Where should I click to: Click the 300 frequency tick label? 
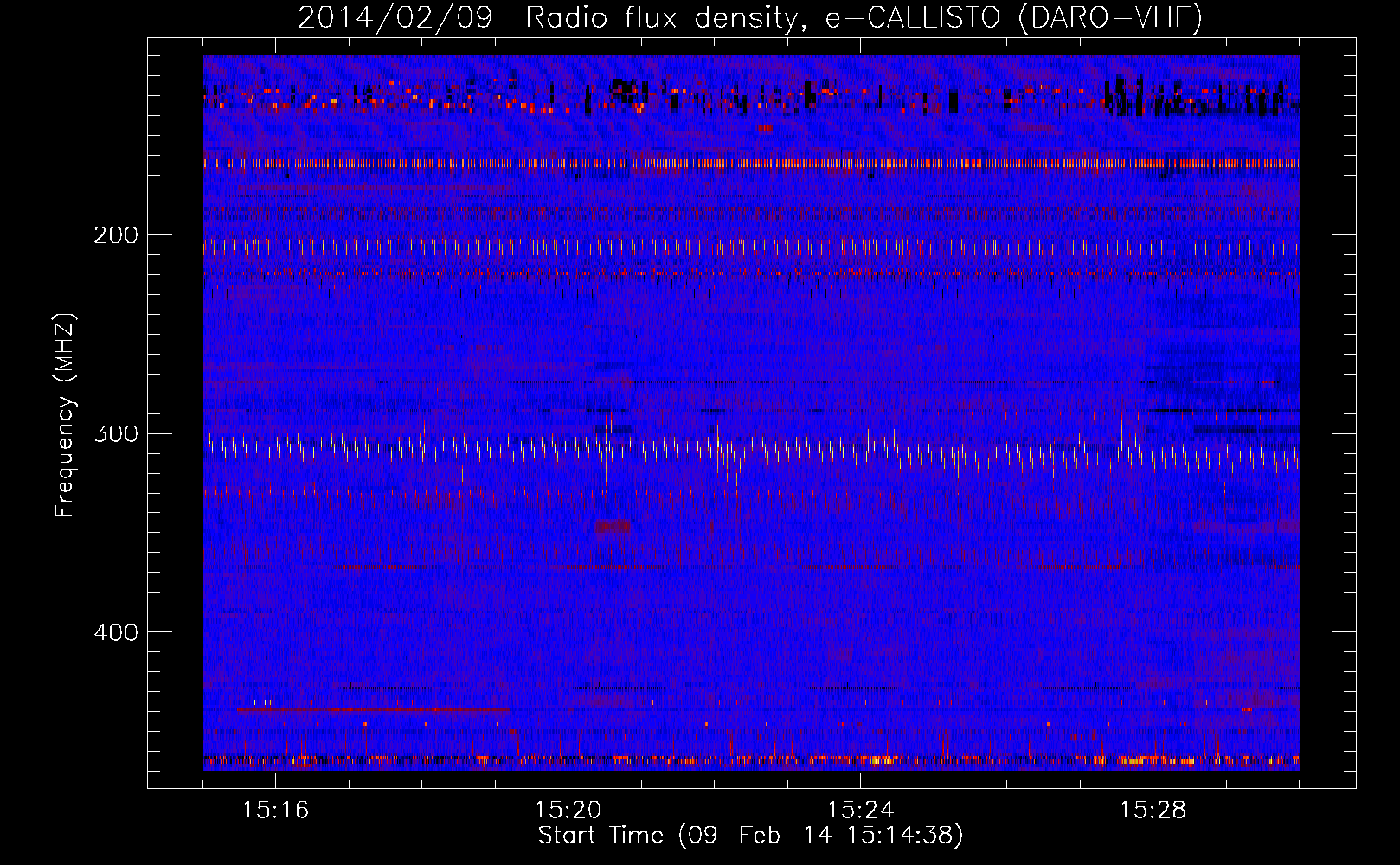(x=116, y=433)
